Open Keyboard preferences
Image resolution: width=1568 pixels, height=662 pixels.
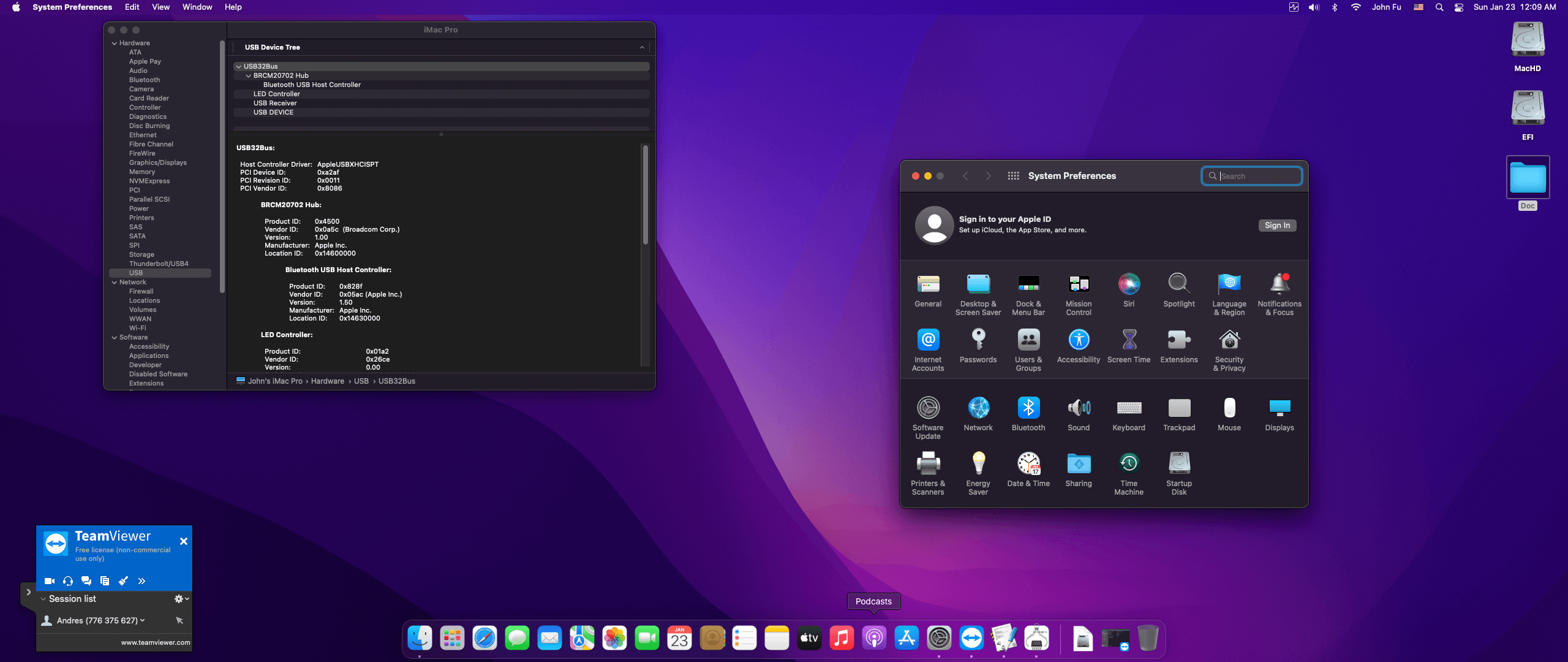(1129, 414)
